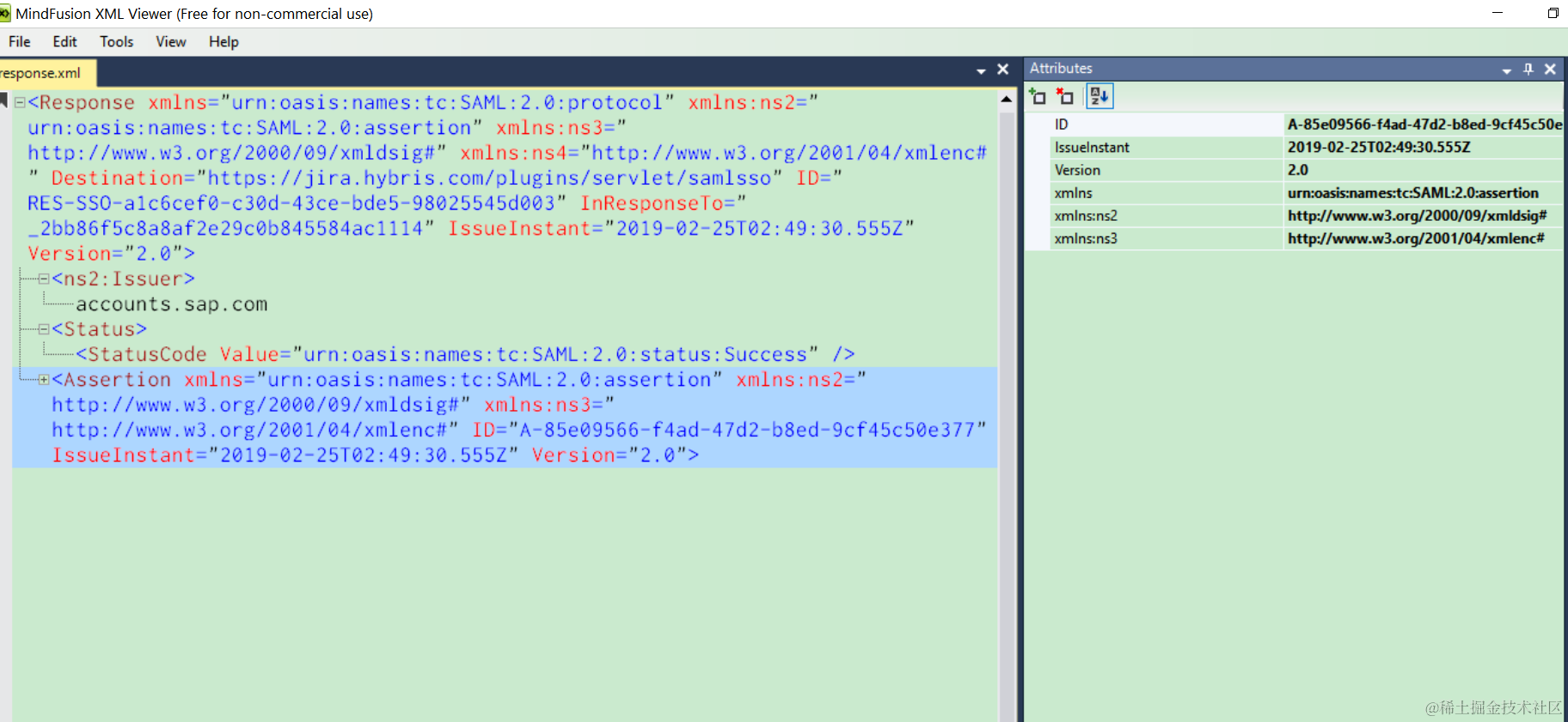The height and width of the screenshot is (722, 1568).
Task: Click the Delete attribute icon with red X
Action: click(1065, 96)
